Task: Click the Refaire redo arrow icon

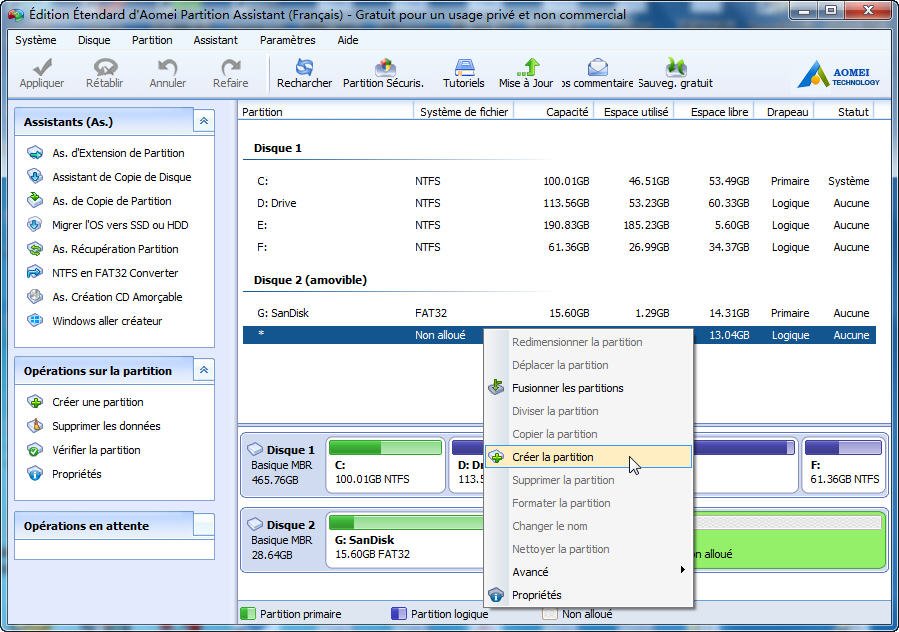Action: click(x=230, y=67)
